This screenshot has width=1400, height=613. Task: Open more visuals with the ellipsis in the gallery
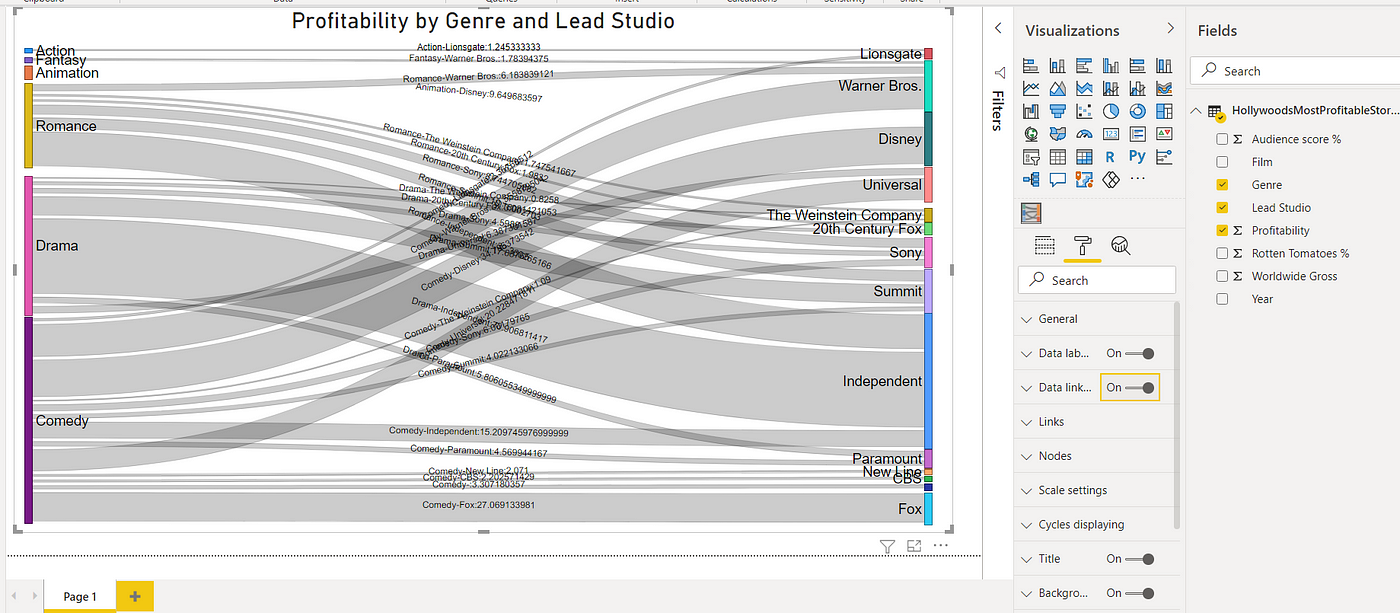coord(1137,180)
